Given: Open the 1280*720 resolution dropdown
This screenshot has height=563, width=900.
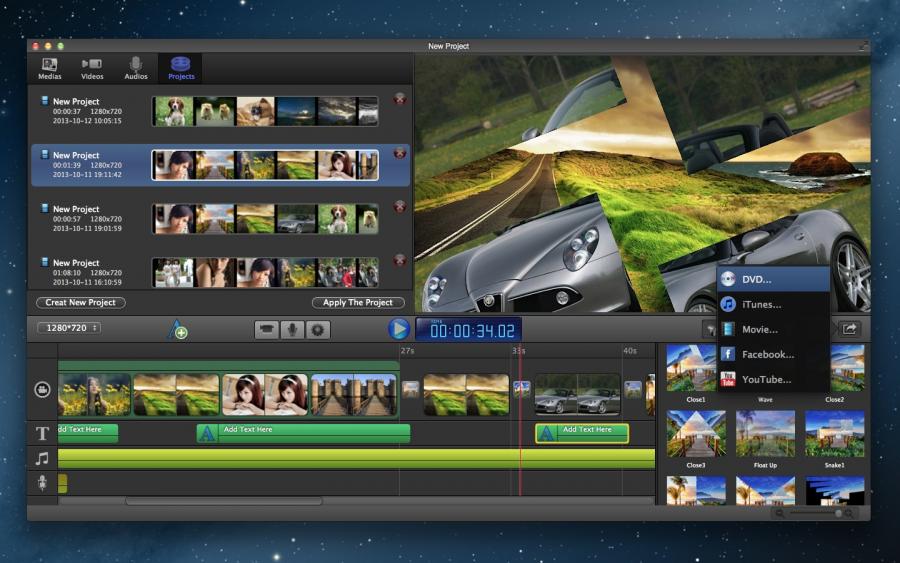Looking at the screenshot, I should (69, 328).
